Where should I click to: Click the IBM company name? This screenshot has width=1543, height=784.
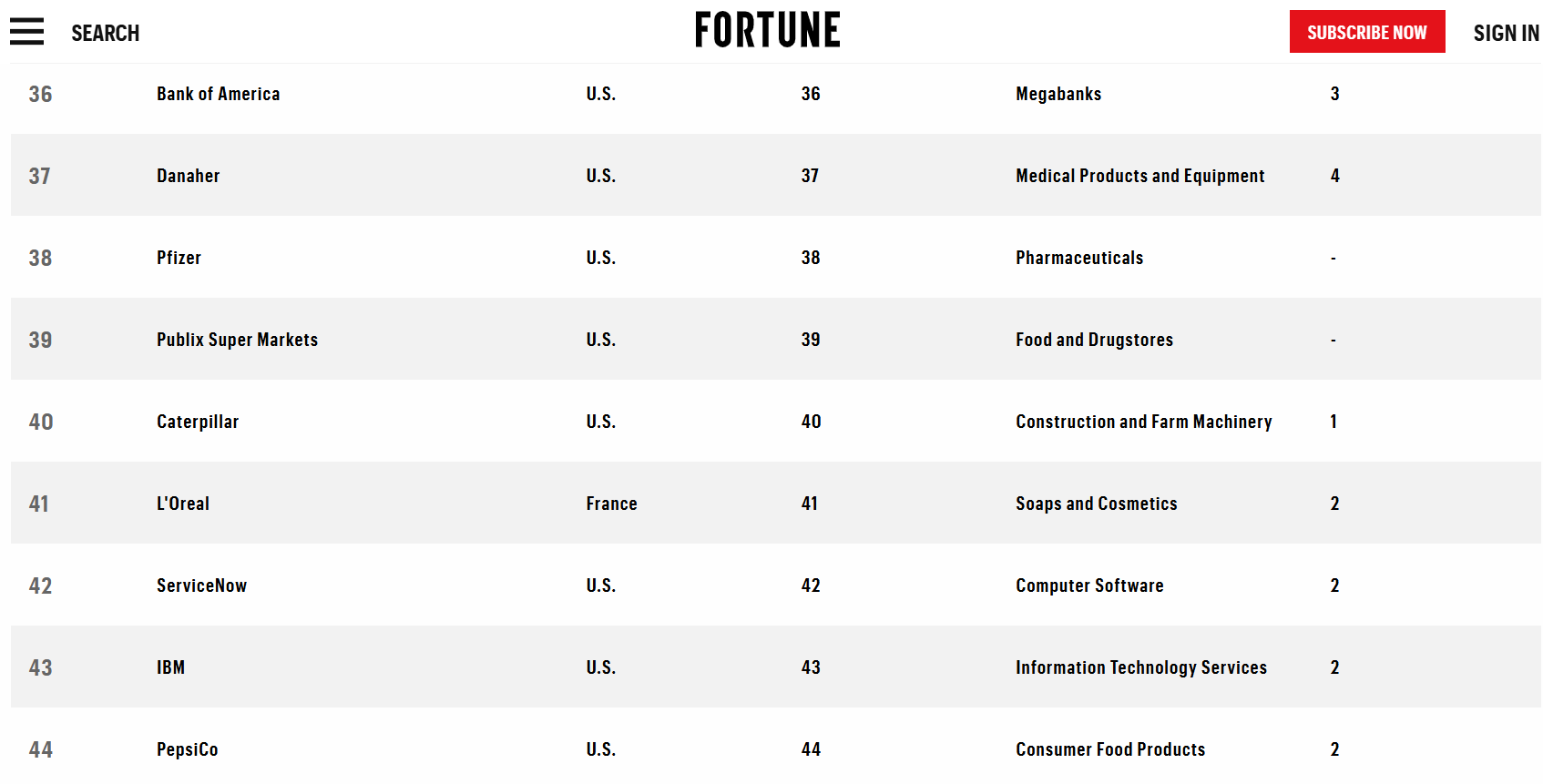pyautogui.click(x=170, y=667)
